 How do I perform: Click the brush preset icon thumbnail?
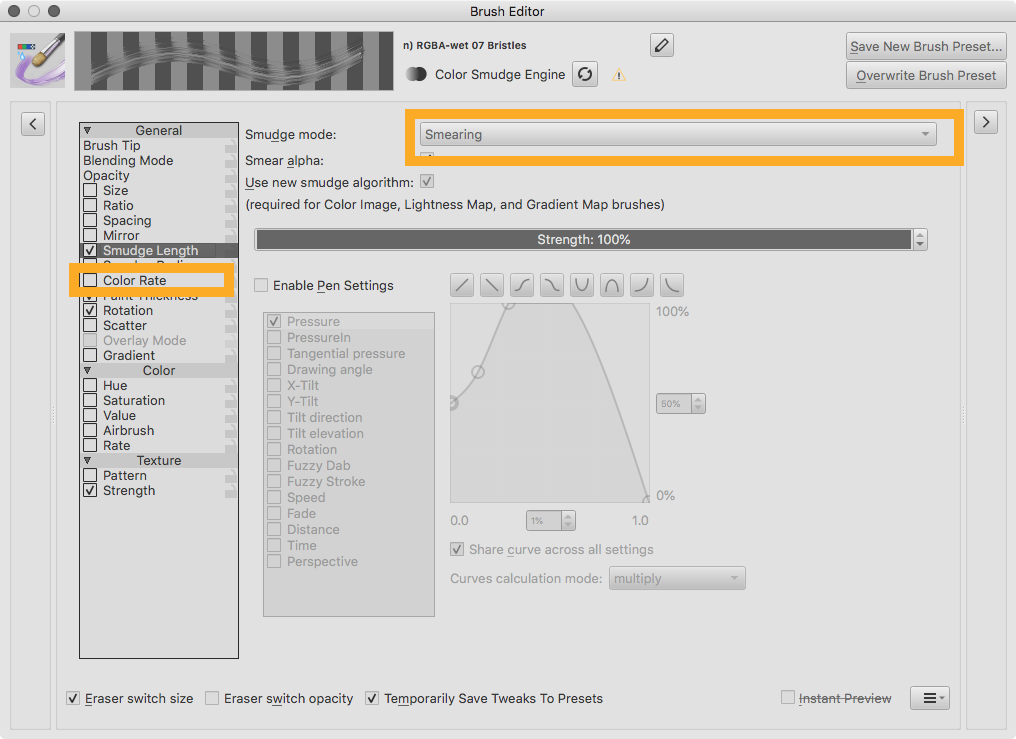[x=38, y=60]
